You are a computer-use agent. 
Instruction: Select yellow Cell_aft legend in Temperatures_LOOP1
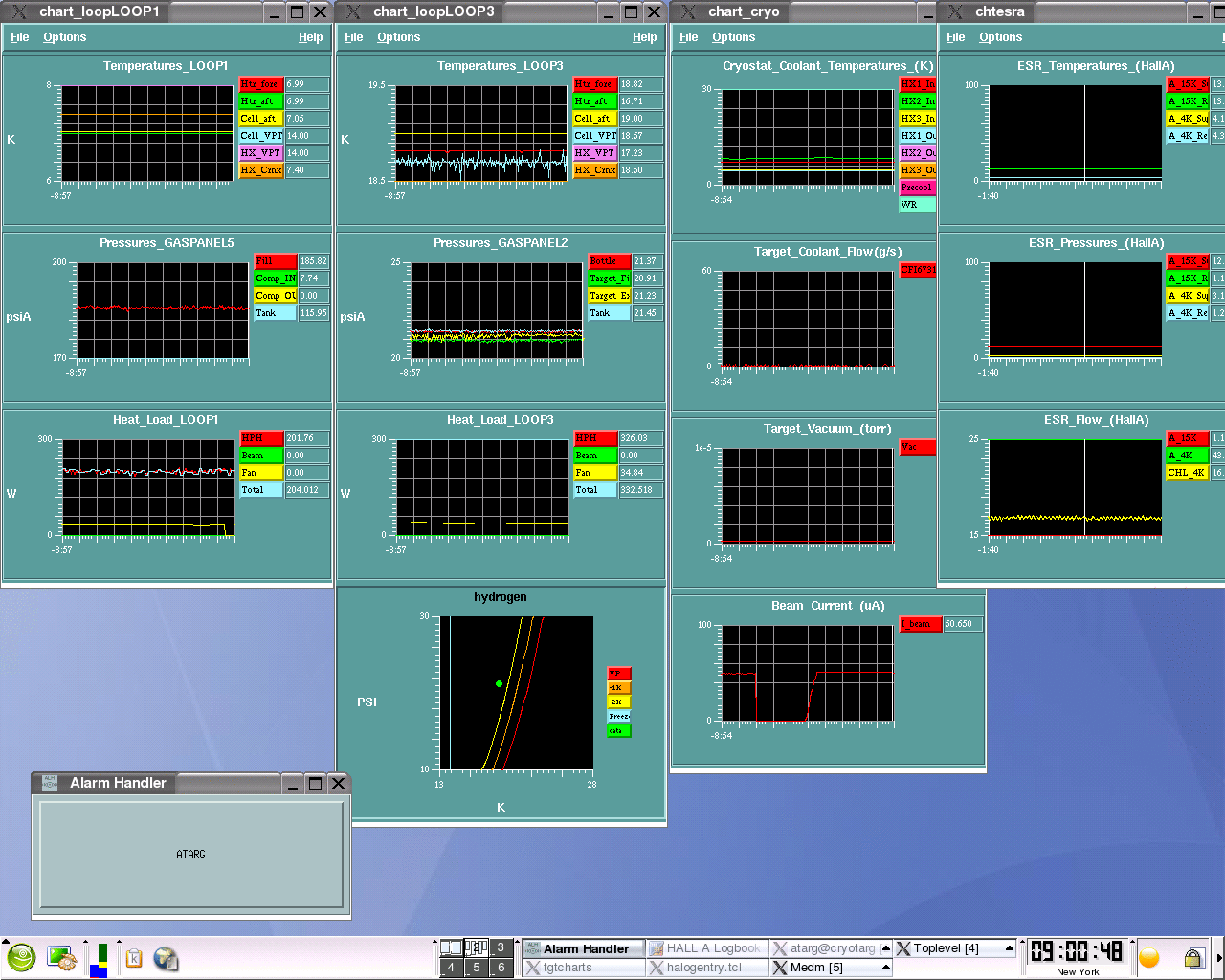point(261,119)
